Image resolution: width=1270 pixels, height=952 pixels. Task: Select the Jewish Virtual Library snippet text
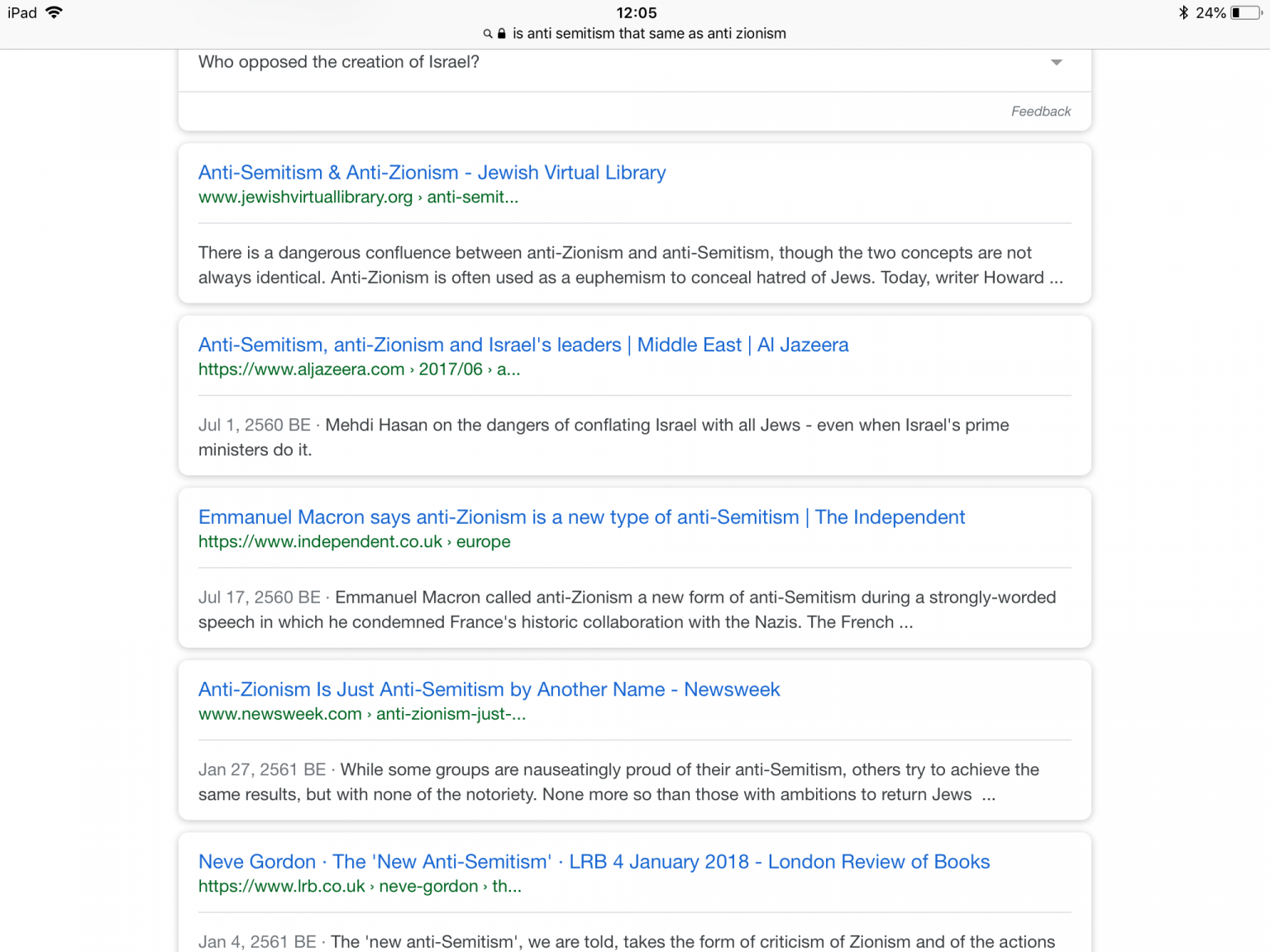pyautogui.click(x=631, y=265)
